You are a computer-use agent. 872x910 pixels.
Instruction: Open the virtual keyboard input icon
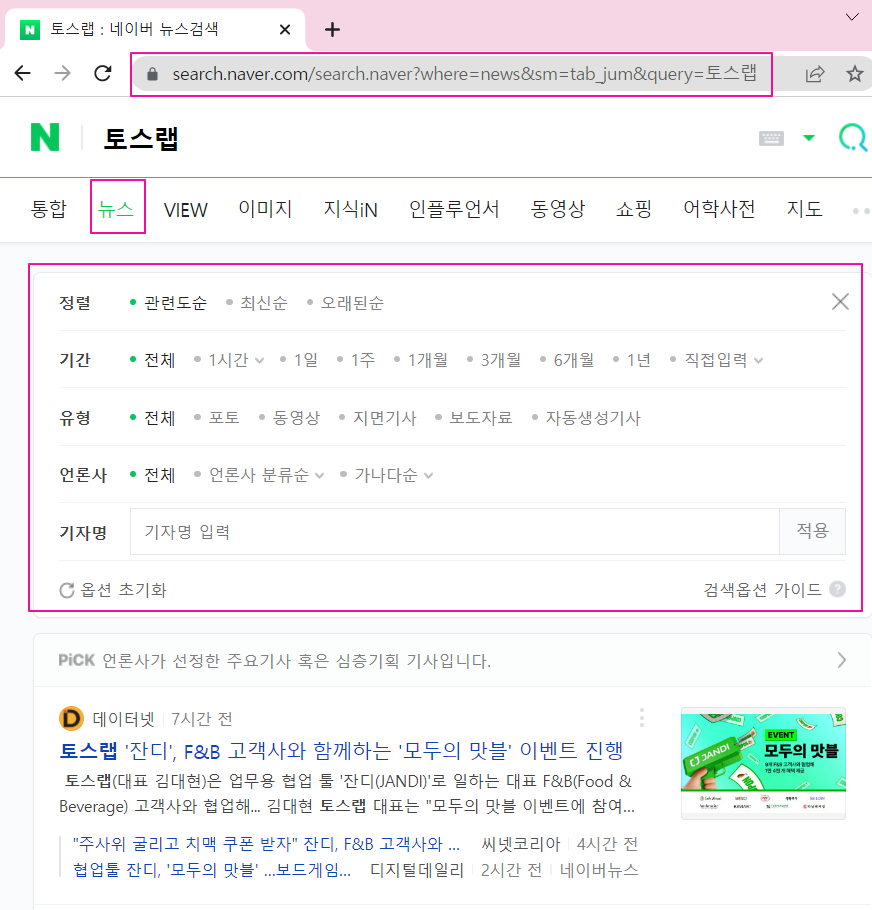tap(771, 138)
